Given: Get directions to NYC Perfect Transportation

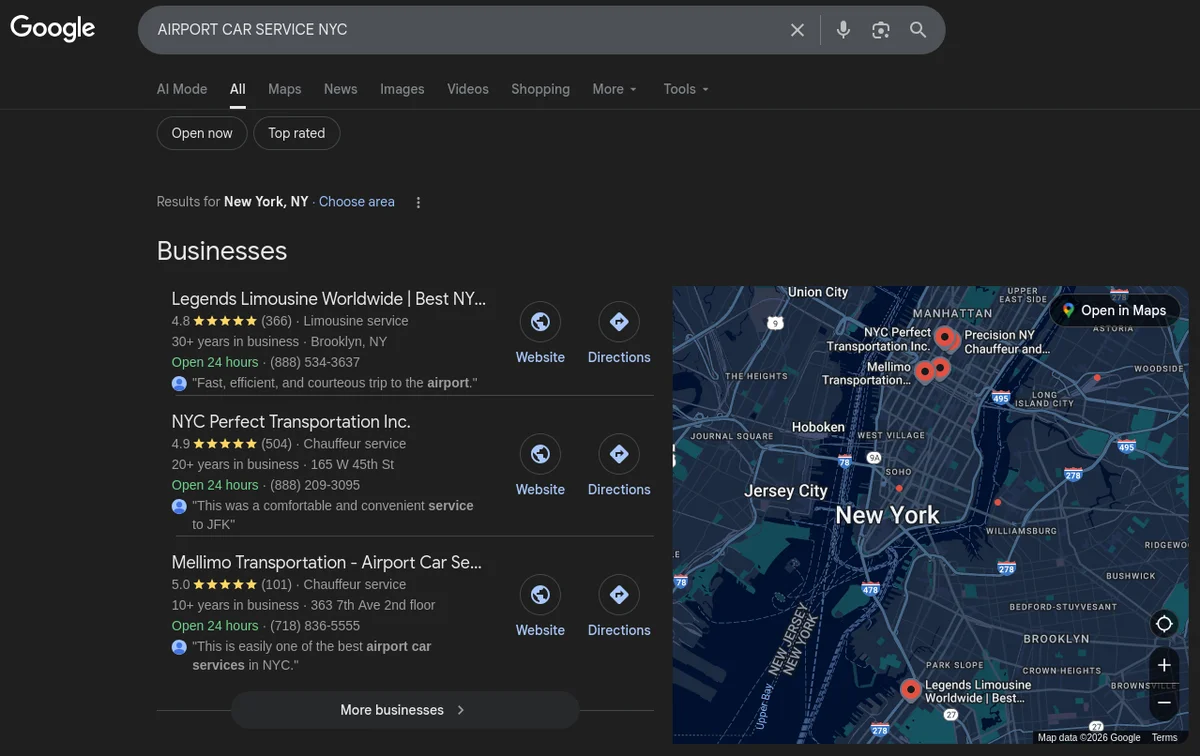Looking at the screenshot, I should [x=618, y=455].
